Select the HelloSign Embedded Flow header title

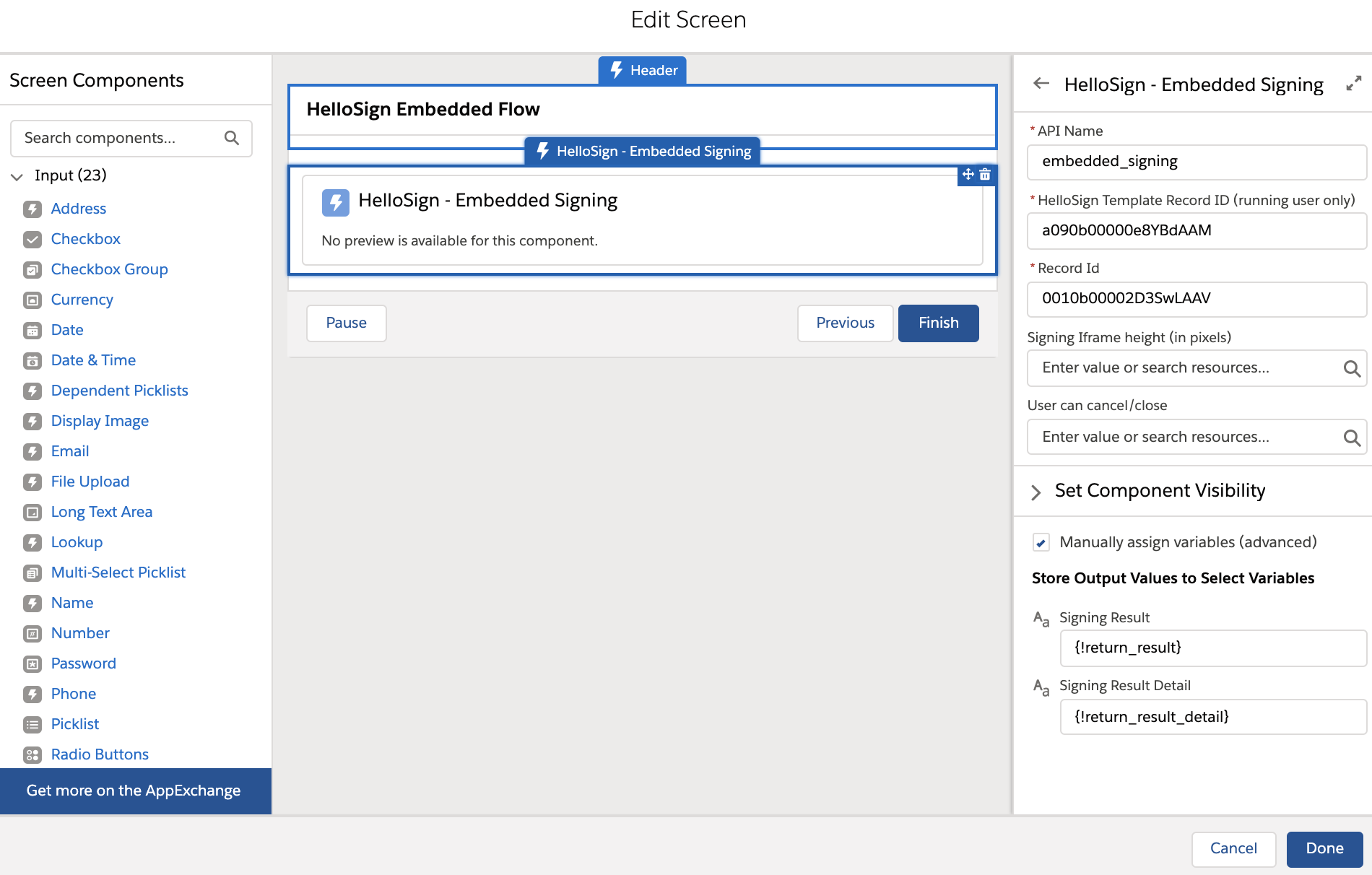coord(423,110)
